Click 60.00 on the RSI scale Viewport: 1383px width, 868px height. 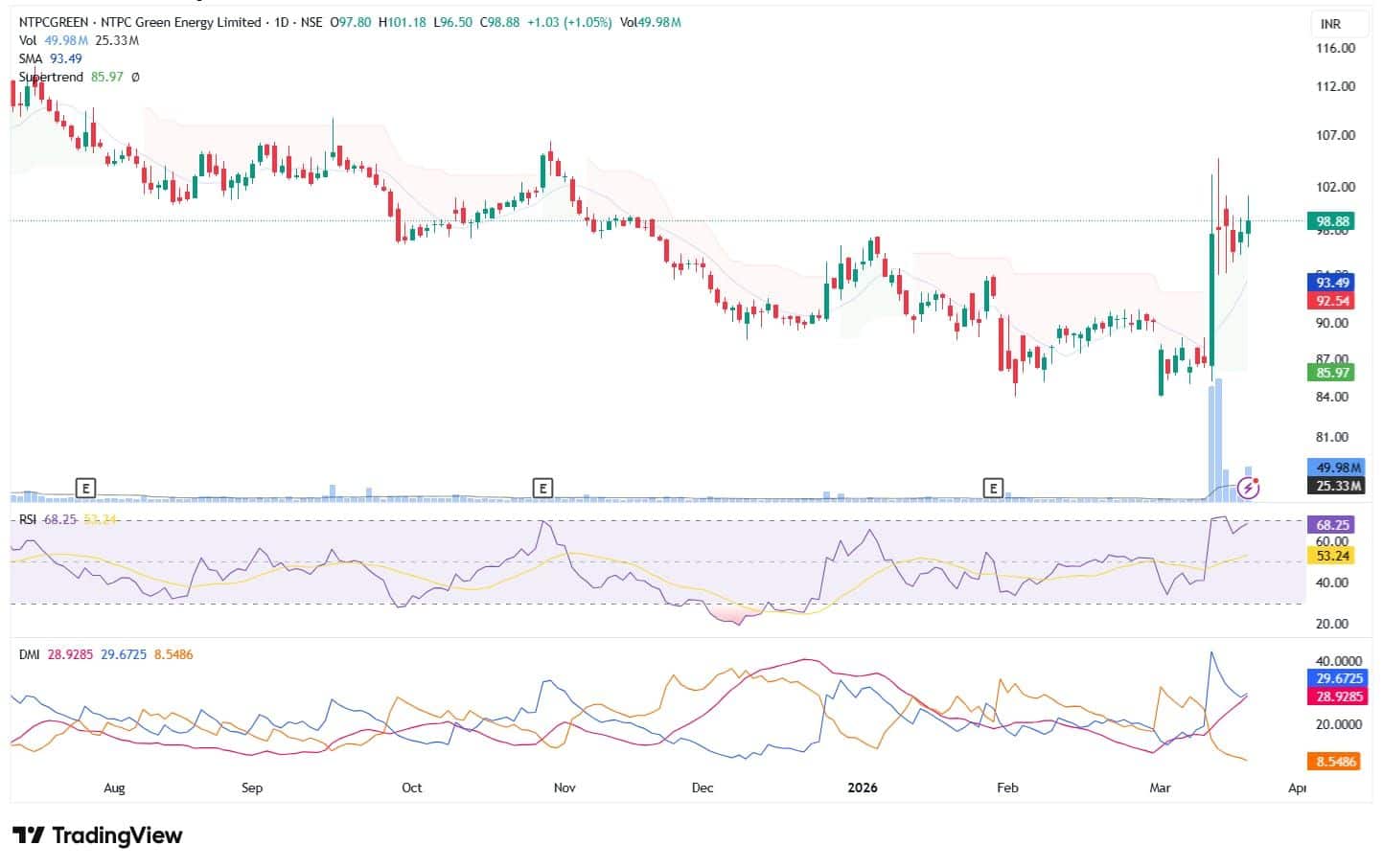[x=1332, y=541]
